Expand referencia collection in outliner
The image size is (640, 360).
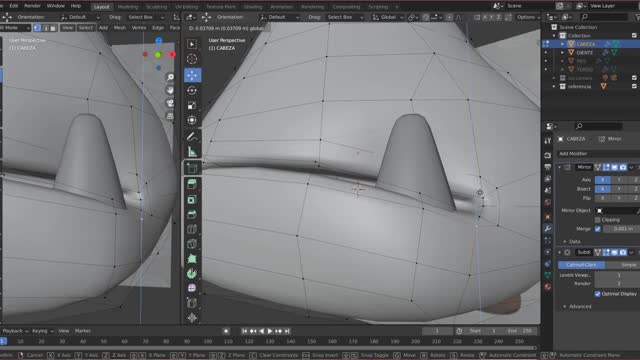point(554,87)
